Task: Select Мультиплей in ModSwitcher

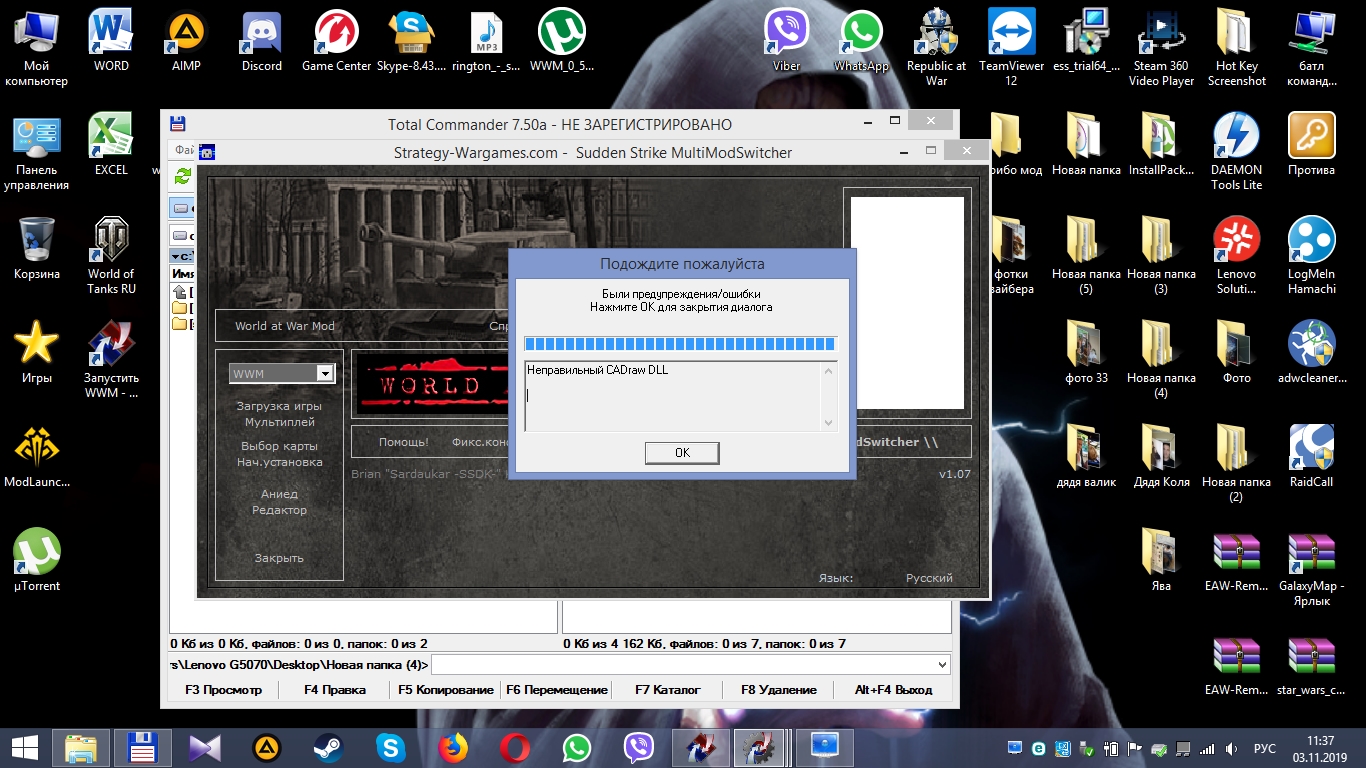Action: 279,422
